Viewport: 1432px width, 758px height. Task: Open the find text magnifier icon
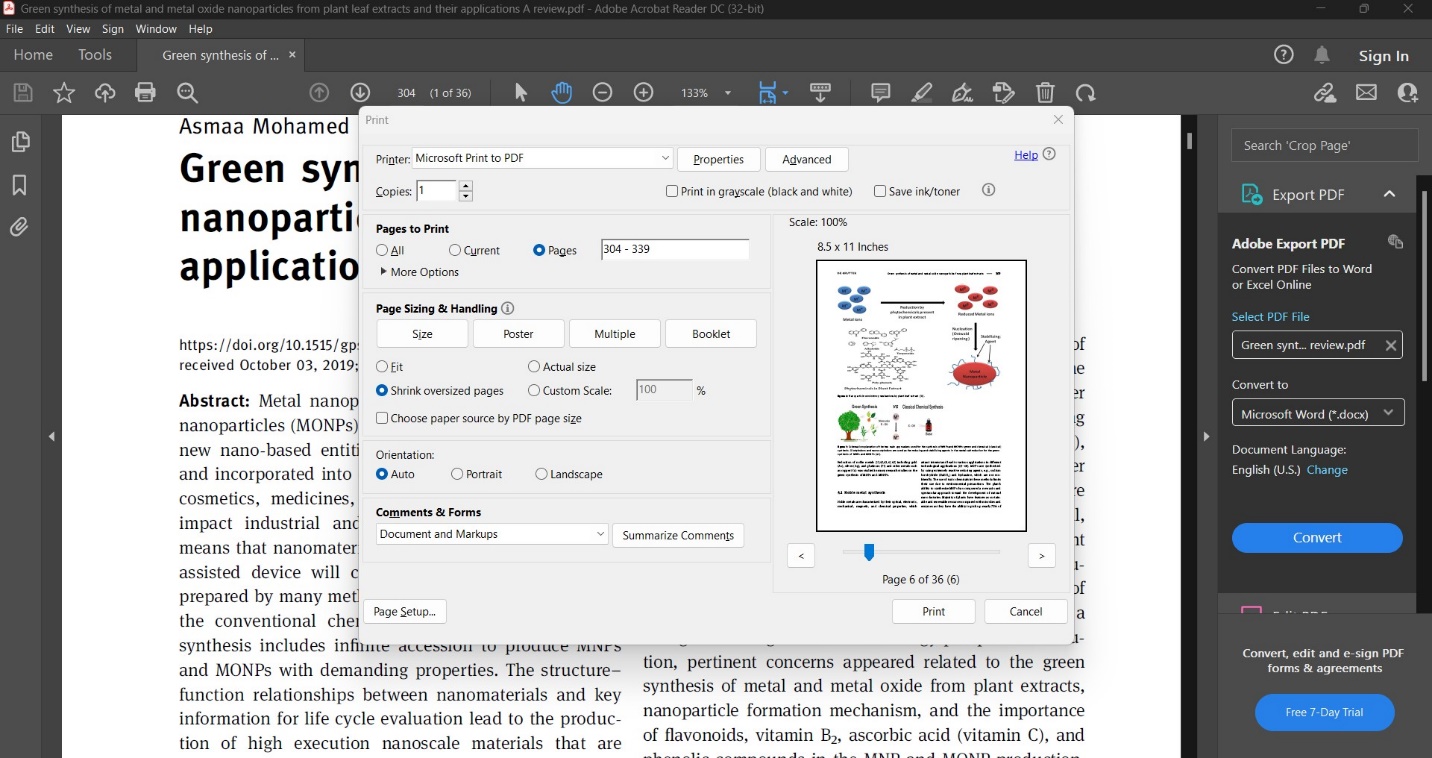pos(187,93)
